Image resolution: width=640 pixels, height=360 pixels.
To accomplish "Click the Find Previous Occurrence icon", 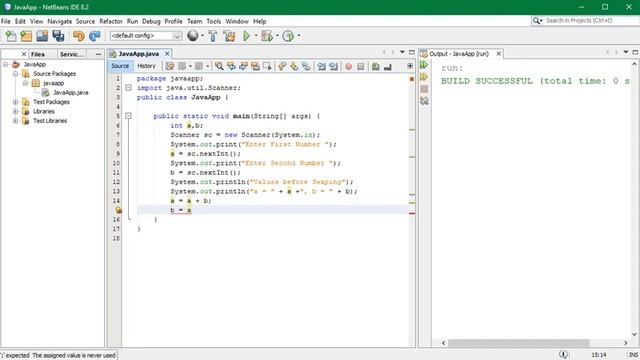I will tap(231, 66).
